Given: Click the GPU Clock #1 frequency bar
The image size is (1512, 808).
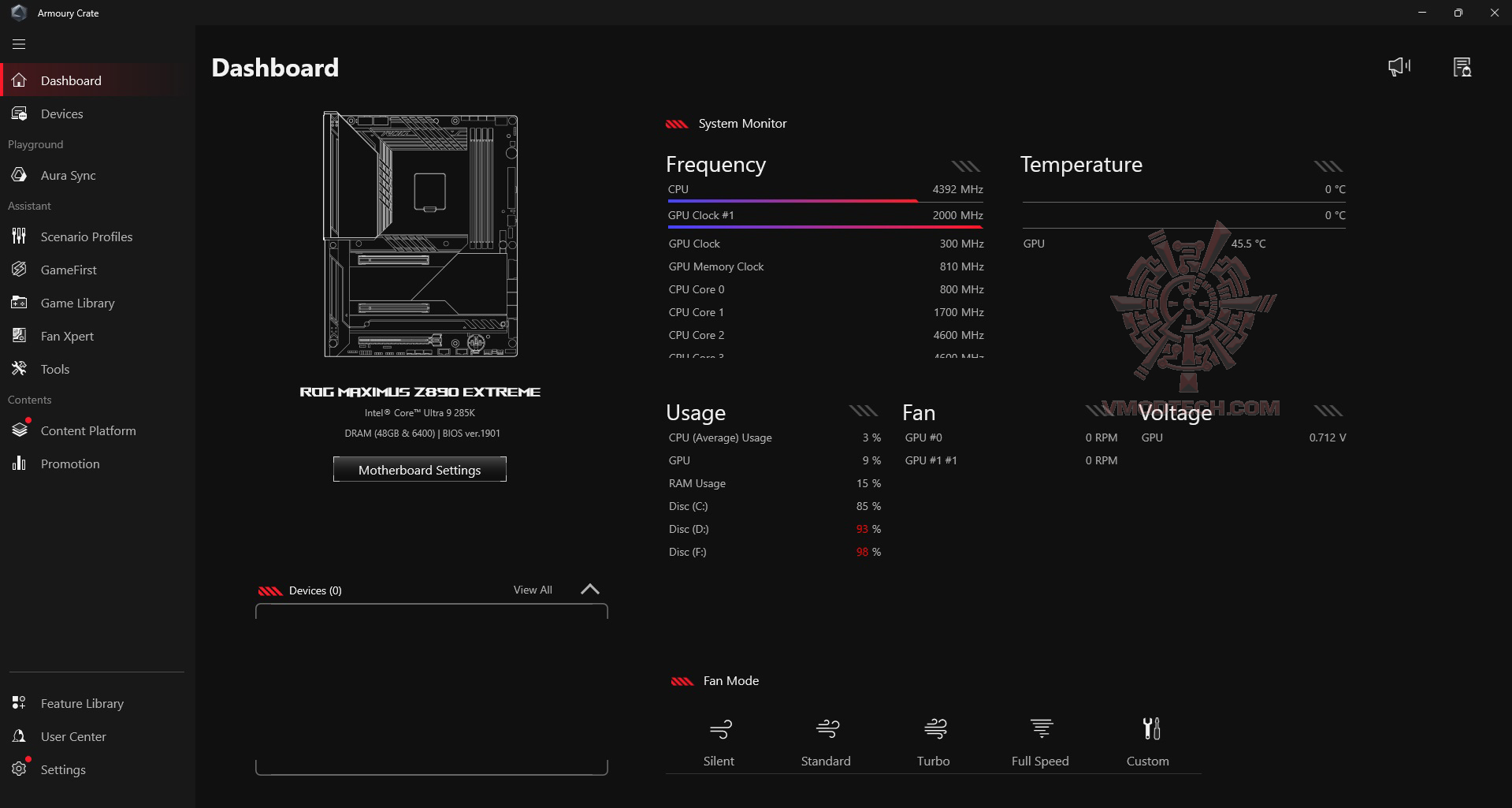Looking at the screenshot, I should pos(825,227).
